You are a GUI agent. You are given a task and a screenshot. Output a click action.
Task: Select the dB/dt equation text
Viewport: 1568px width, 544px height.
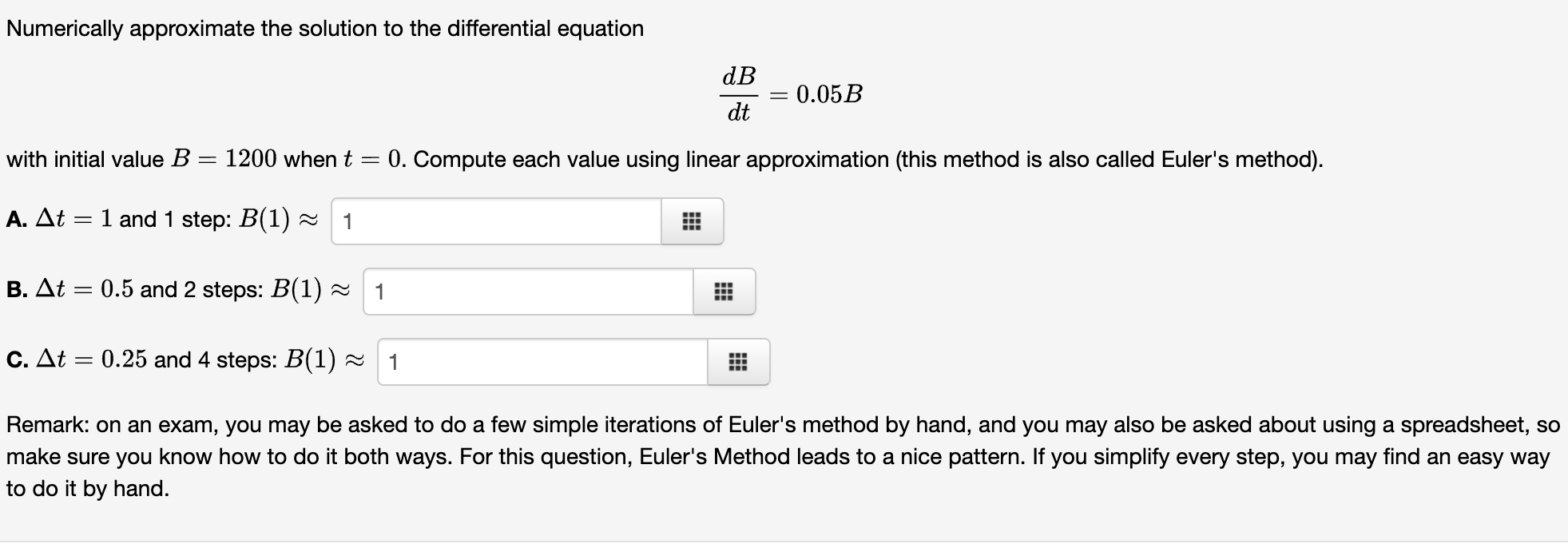click(x=792, y=94)
